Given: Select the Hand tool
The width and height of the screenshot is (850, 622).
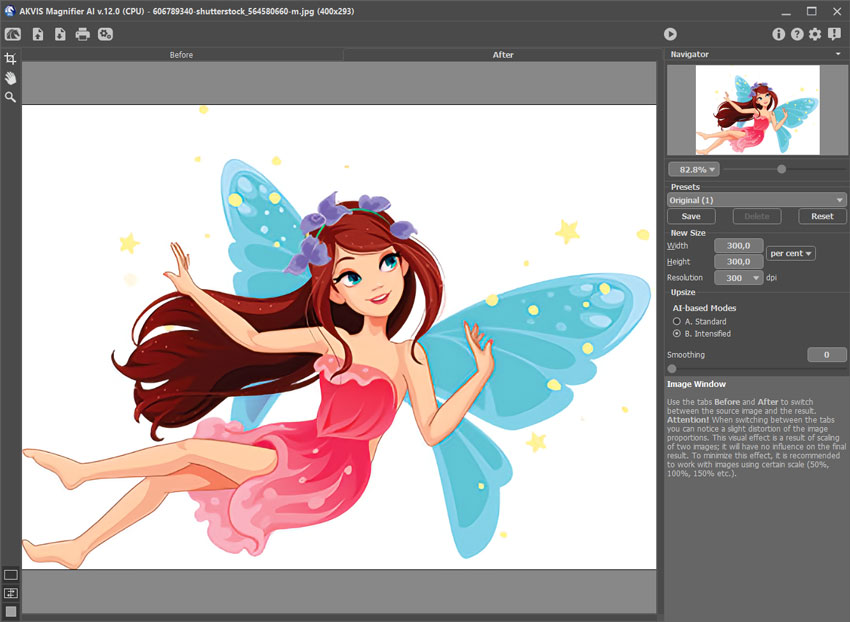Looking at the screenshot, I should point(10,78).
